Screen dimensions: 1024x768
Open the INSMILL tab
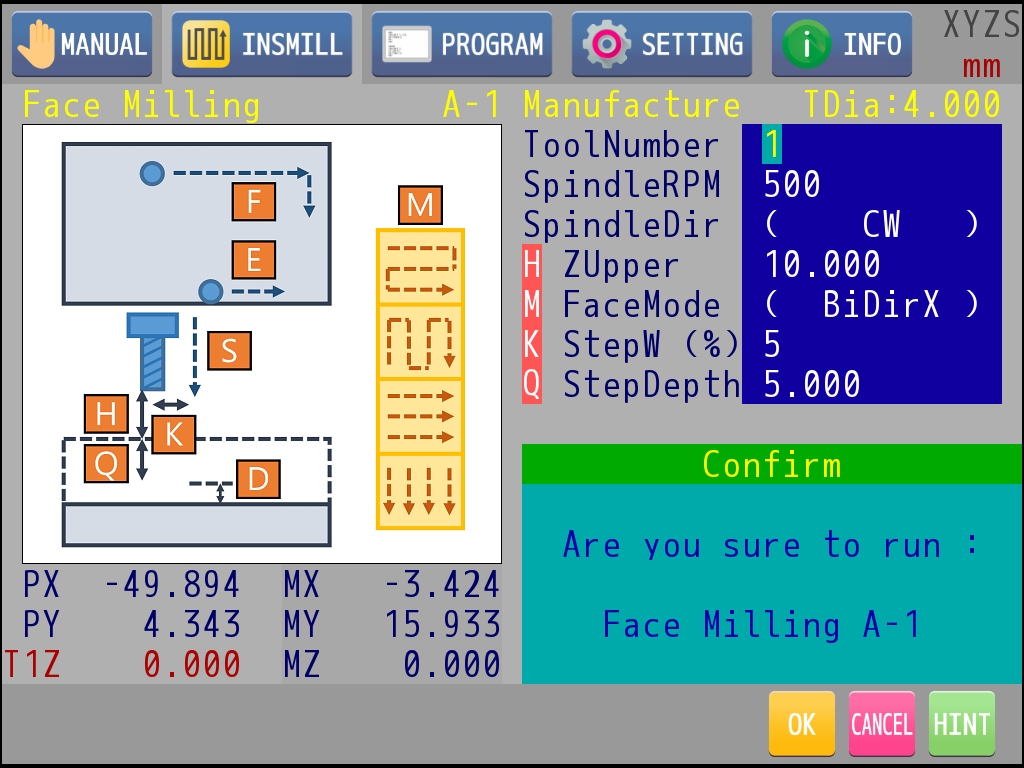click(262, 45)
